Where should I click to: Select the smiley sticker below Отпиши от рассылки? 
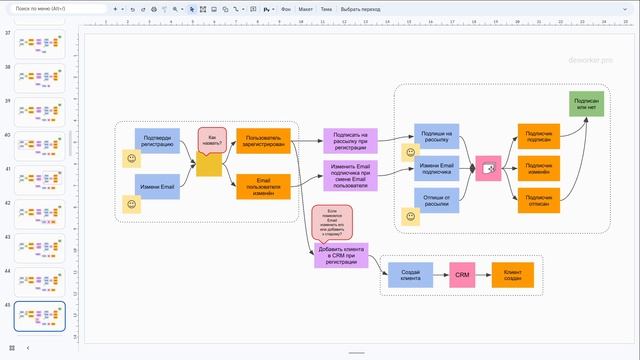pyautogui.click(x=411, y=217)
